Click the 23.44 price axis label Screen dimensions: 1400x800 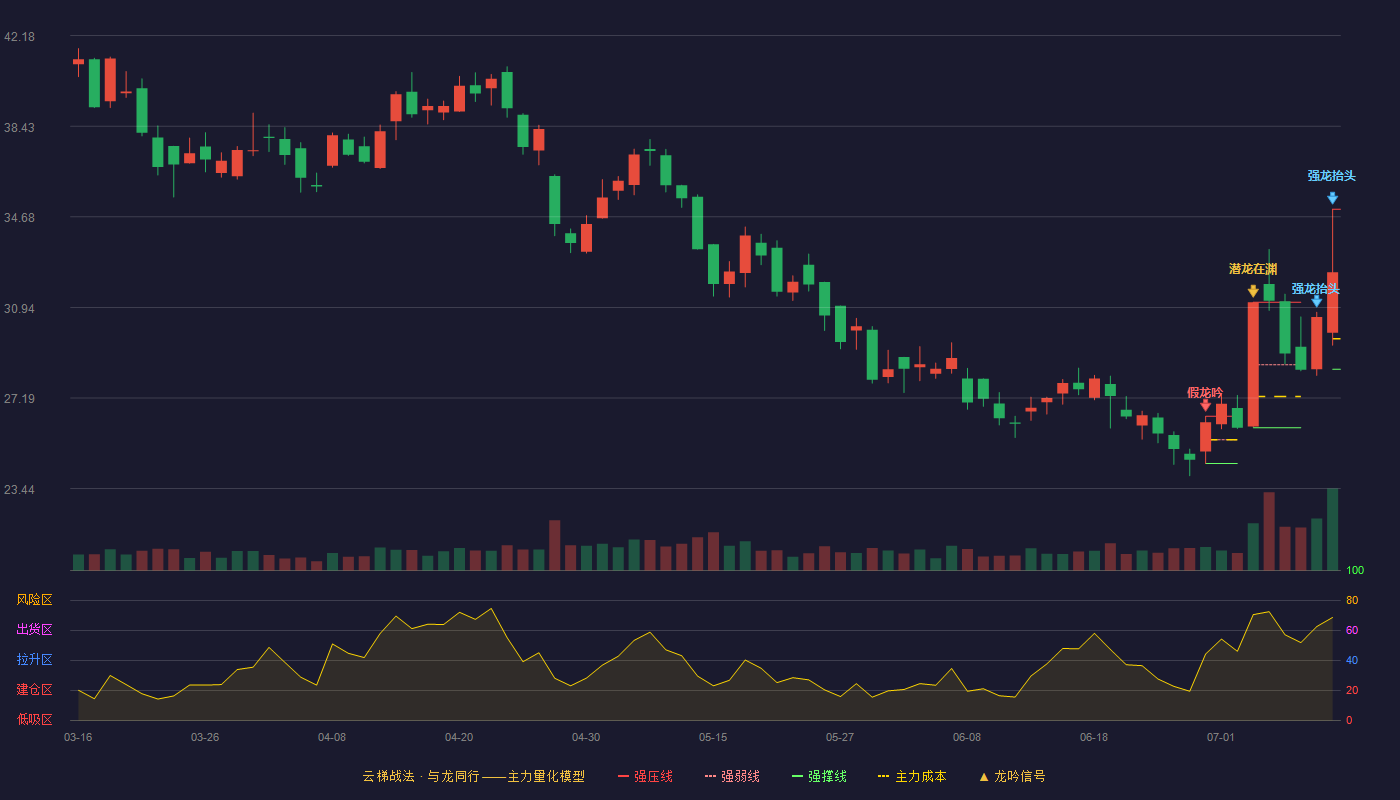point(19,490)
